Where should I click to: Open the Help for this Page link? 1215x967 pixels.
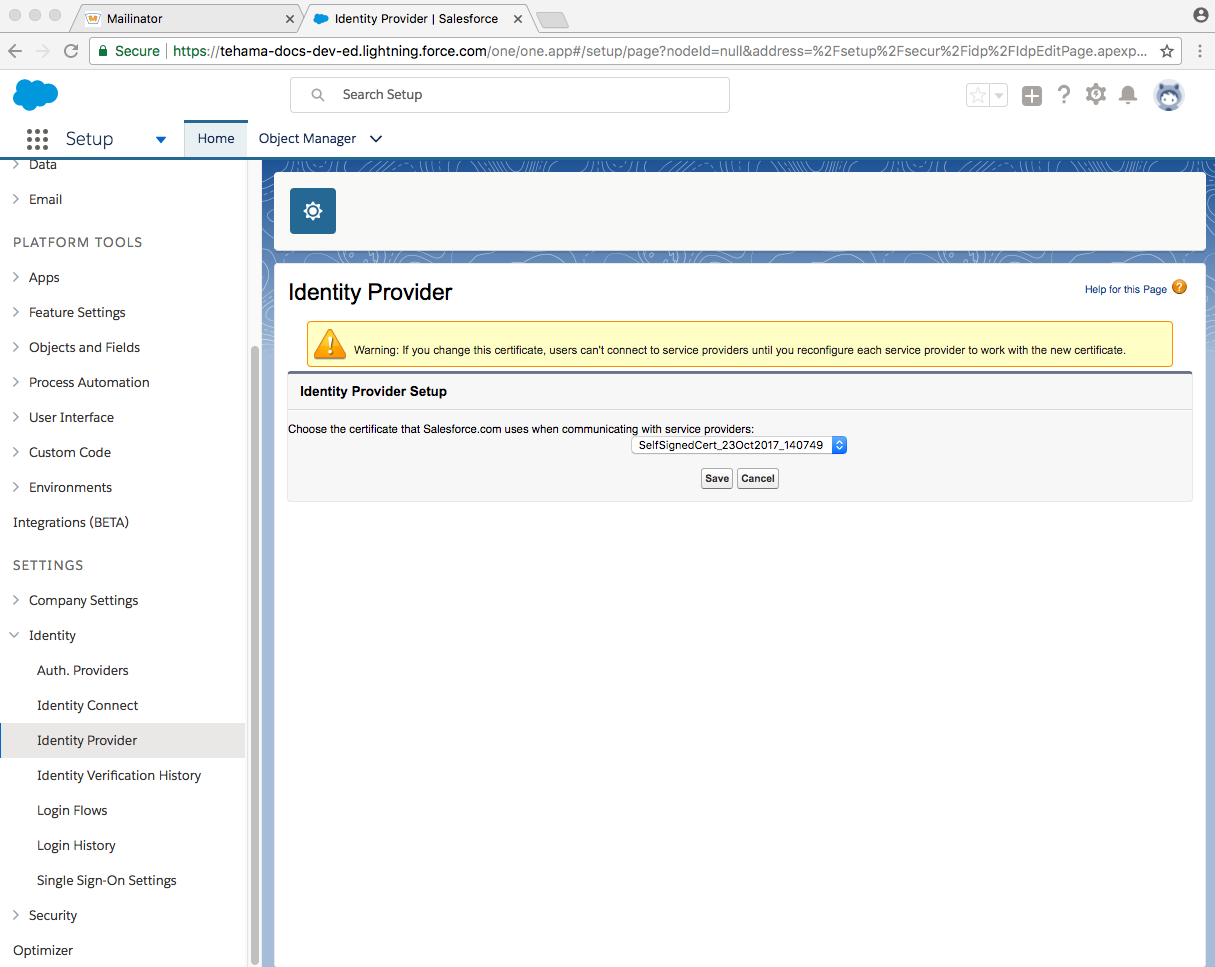tap(1126, 289)
